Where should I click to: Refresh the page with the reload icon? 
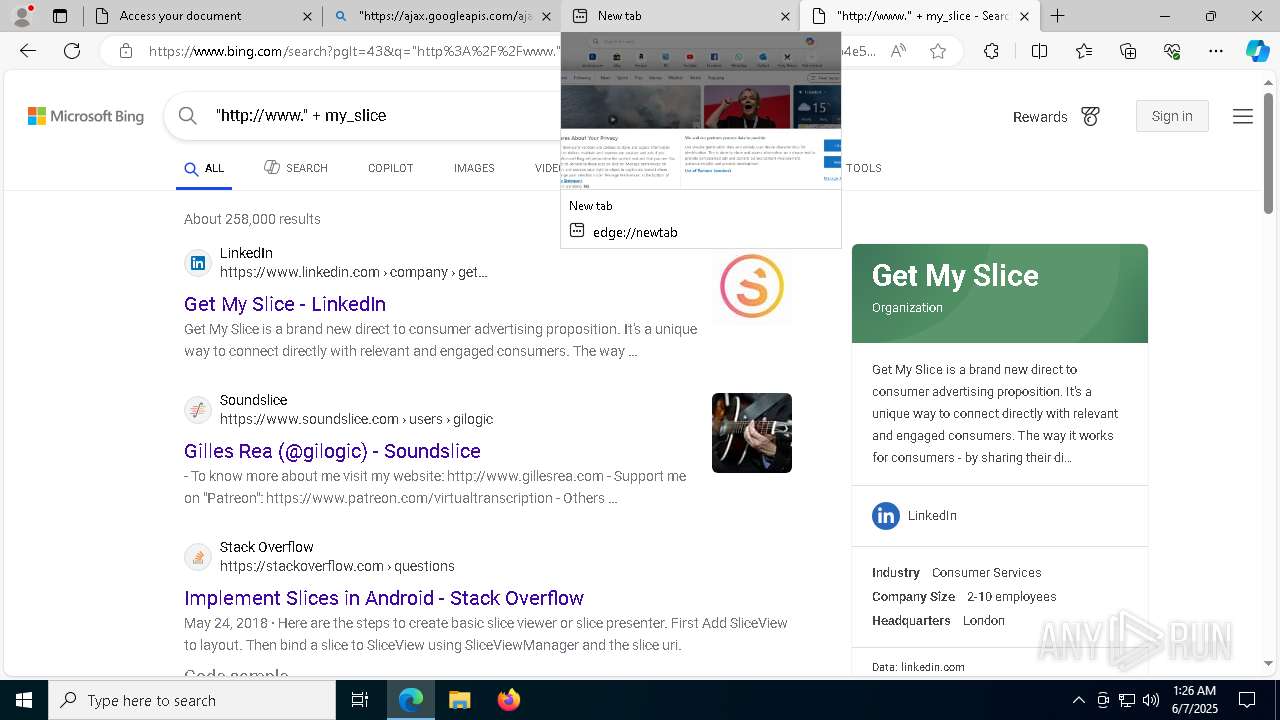(72, 51)
